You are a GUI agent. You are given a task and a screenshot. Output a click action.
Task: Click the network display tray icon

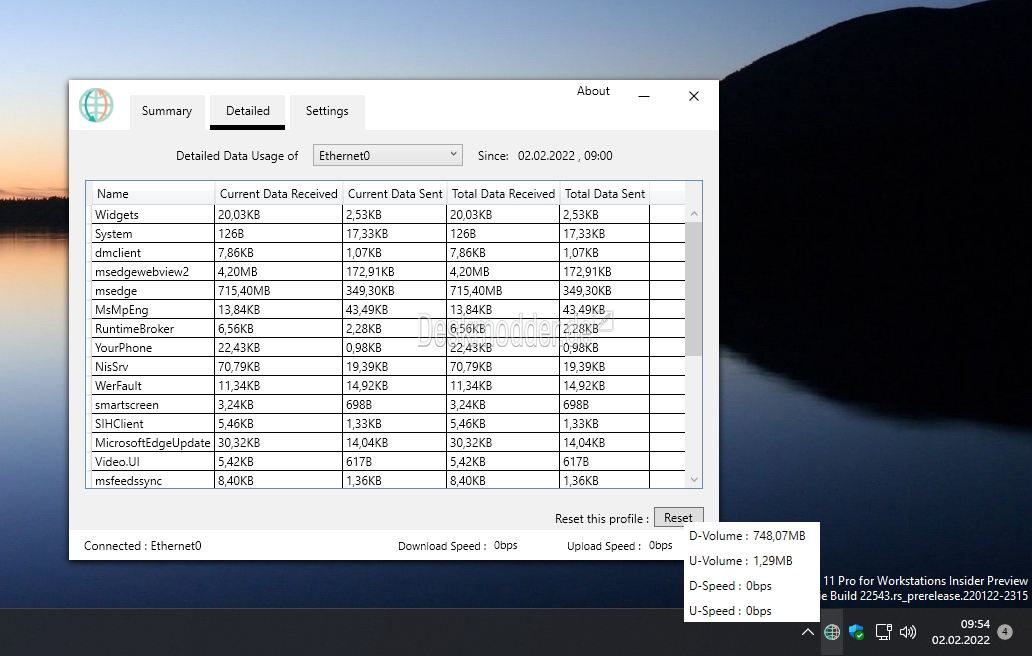point(883,632)
